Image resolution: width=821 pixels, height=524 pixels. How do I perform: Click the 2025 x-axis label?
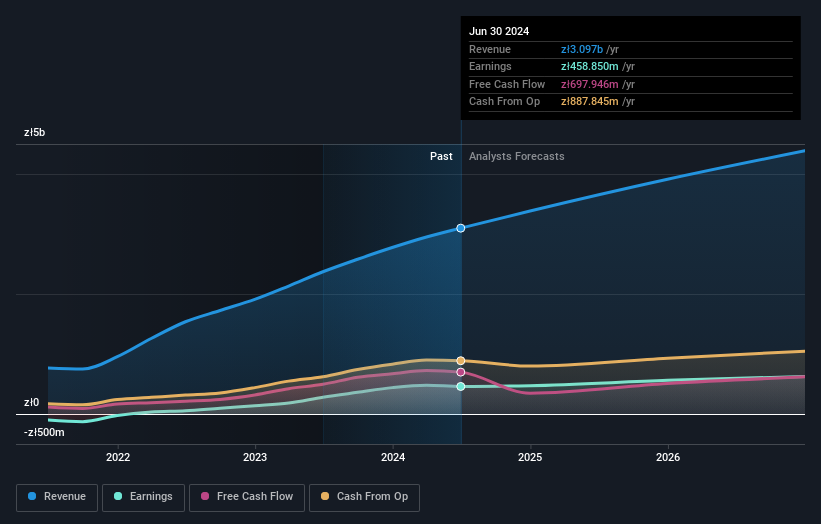point(530,457)
